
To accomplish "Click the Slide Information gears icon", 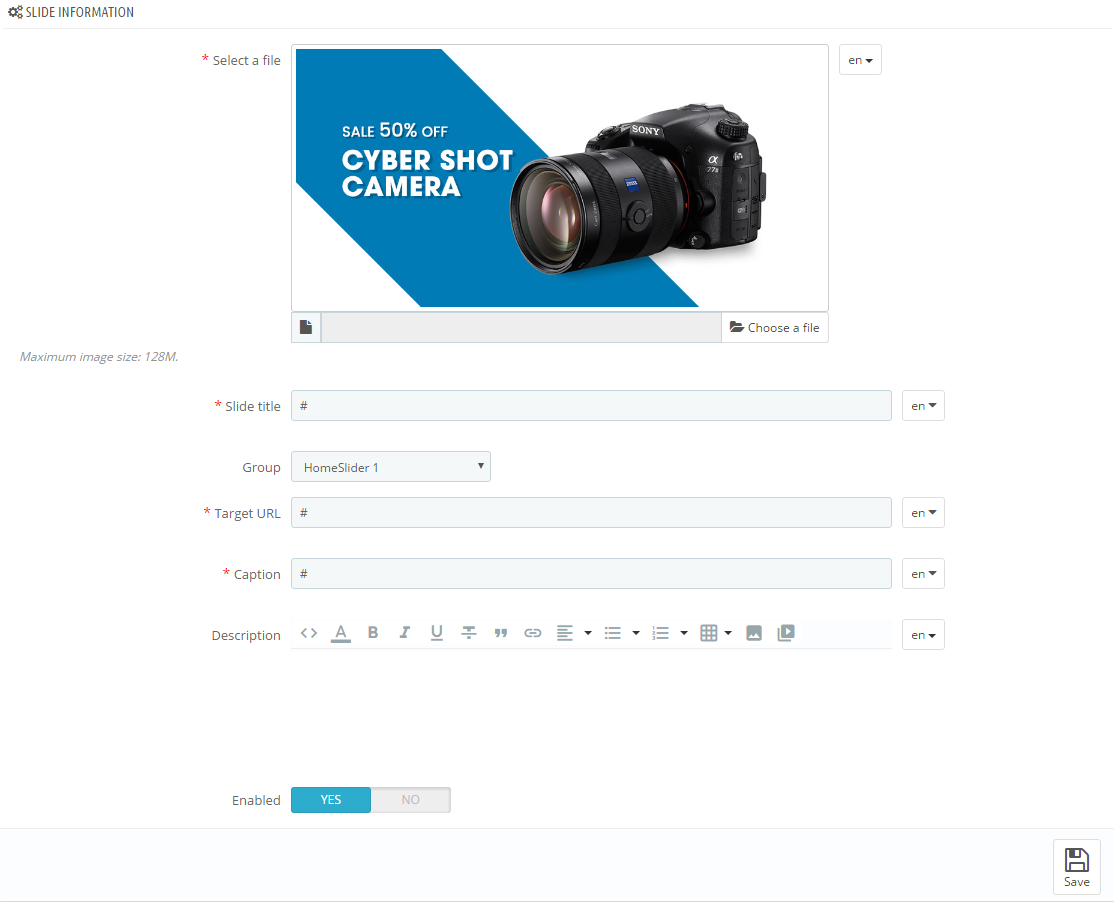I will click(x=15, y=12).
